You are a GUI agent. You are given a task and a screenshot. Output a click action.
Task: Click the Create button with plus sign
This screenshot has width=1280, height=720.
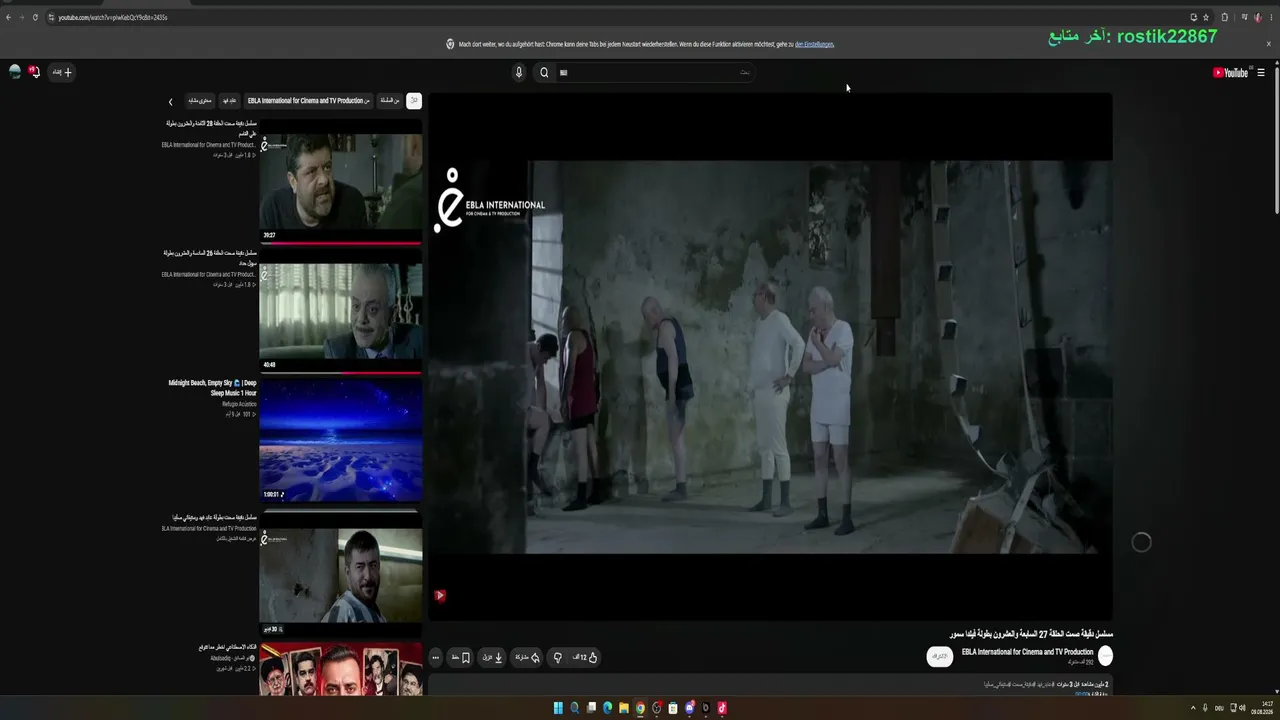(x=62, y=72)
